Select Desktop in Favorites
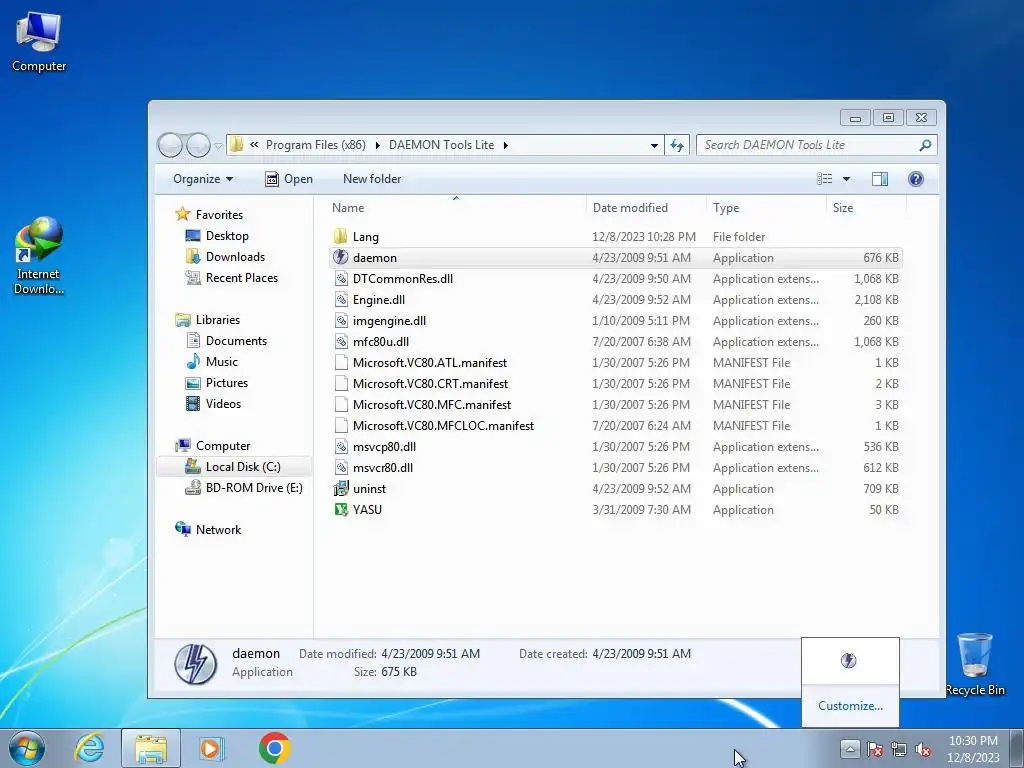Image resolution: width=1024 pixels, height=768 pixels. tap(217, 236)
